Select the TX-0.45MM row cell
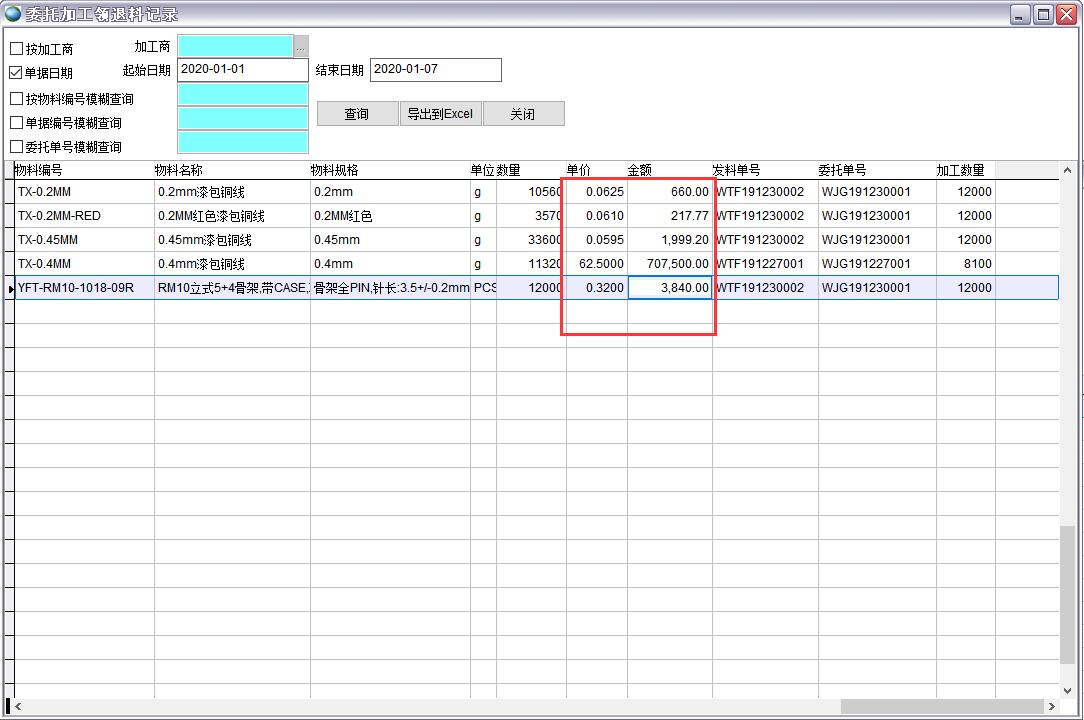1084x720 pixels. pos(84,240)
